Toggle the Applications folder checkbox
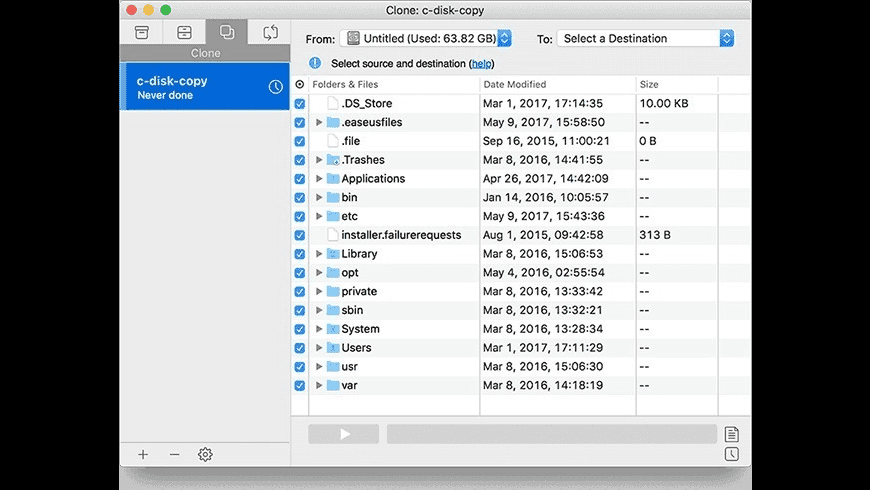Viewport: 870px width, 490px height. (x=300, y=179)
